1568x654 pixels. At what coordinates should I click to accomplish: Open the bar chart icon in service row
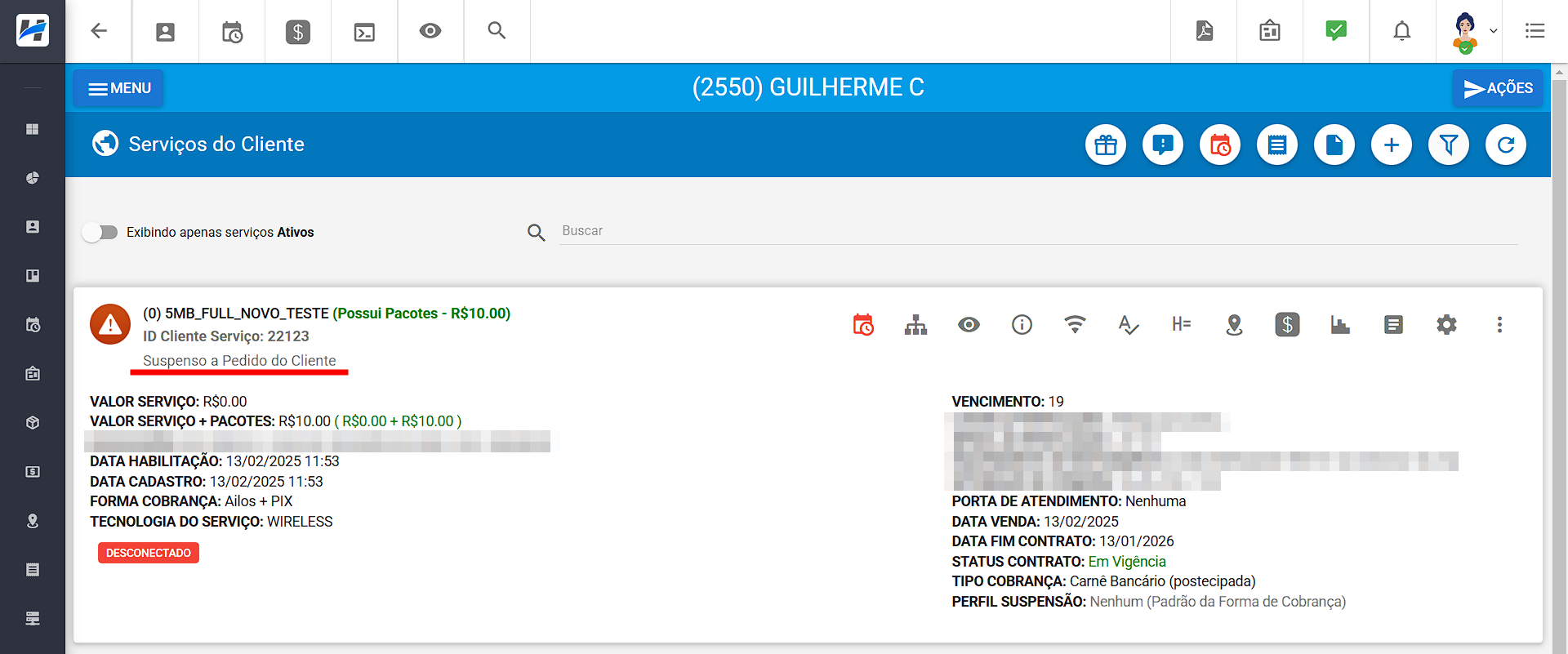(x=1340, y=325)
